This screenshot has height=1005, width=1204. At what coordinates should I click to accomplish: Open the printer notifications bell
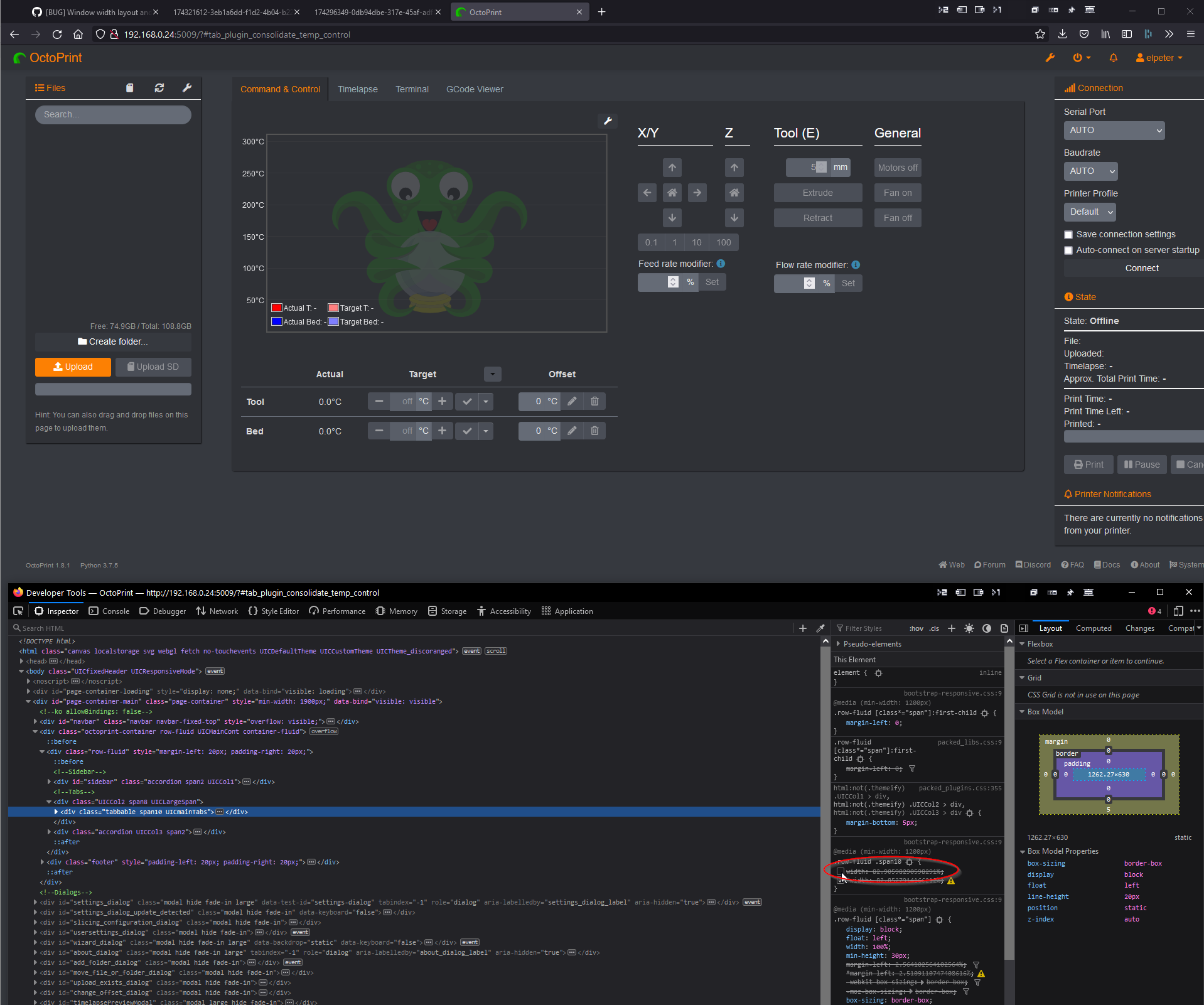click(1113, 58)
